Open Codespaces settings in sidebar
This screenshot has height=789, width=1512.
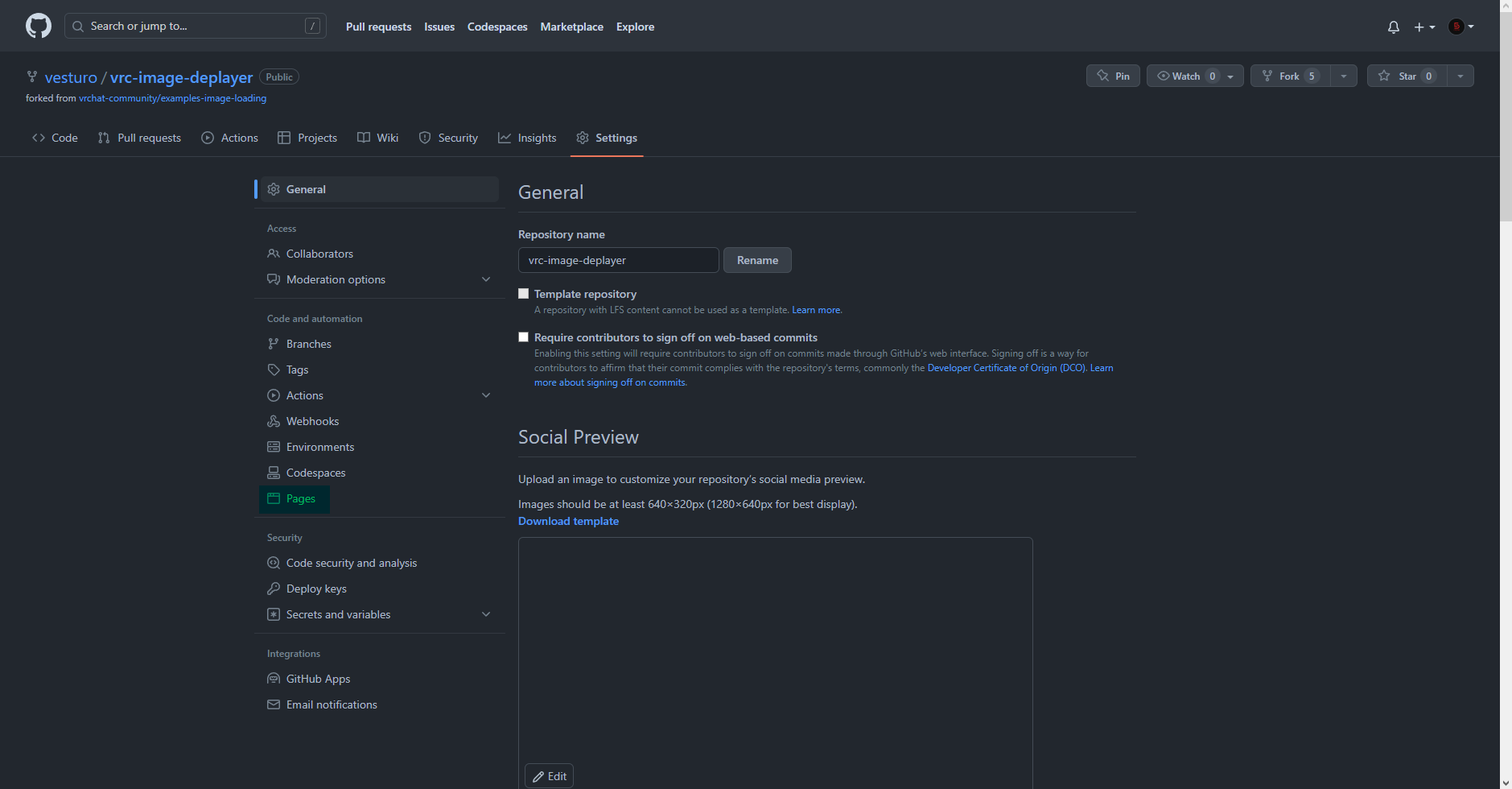(x=380, y=473)
